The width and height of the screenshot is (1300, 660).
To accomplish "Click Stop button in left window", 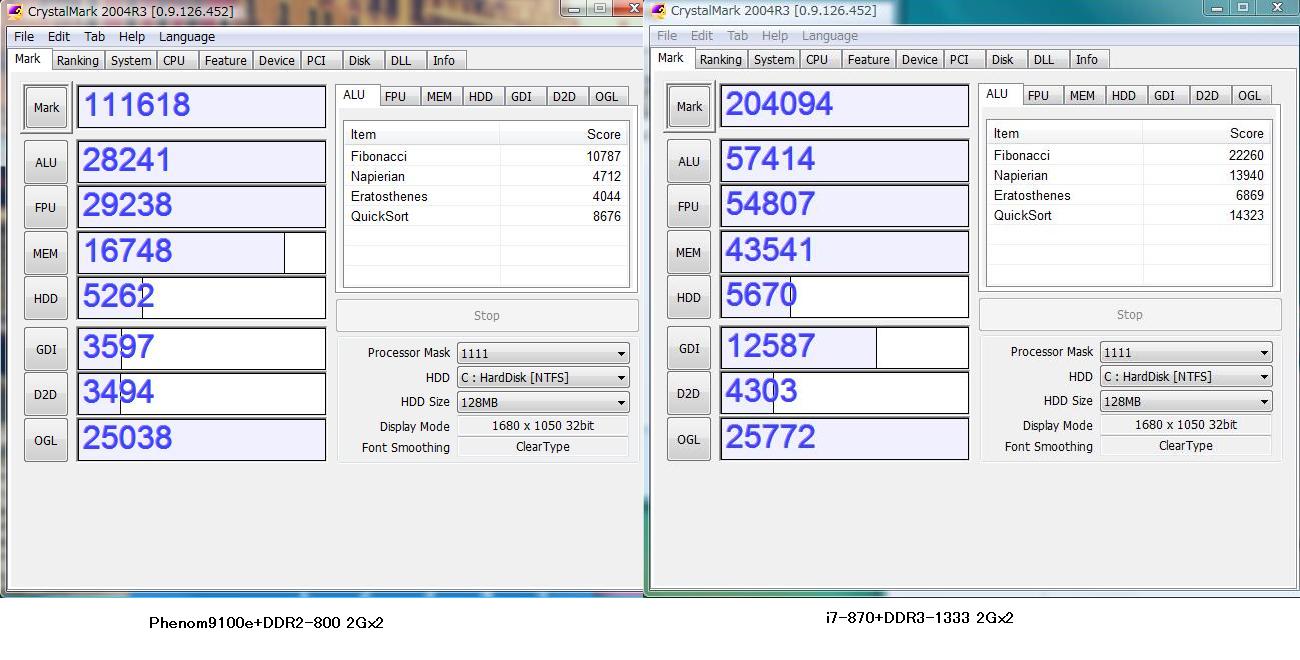I will point(487,315).
